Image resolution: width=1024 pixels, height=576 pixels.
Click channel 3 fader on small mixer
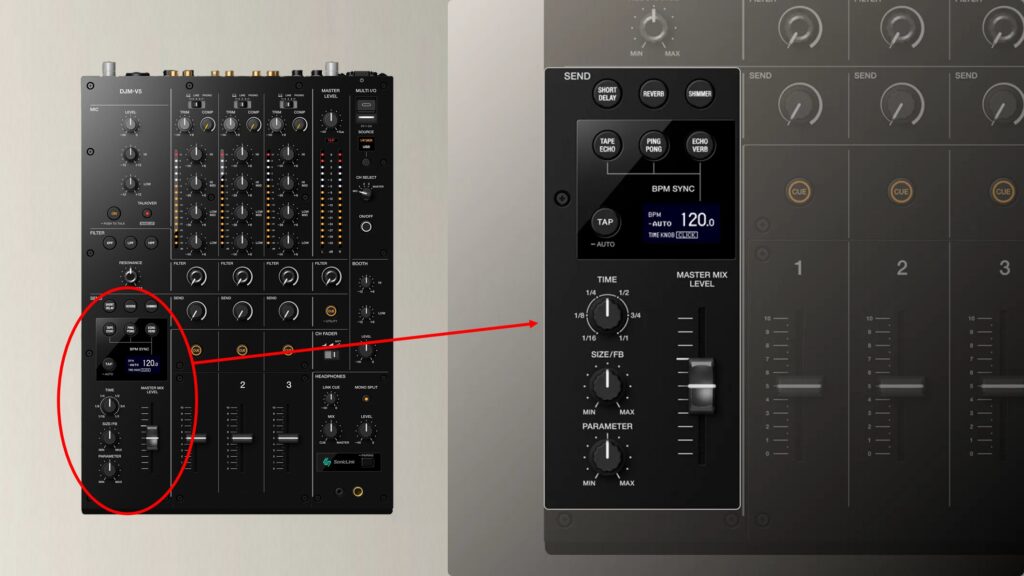(288, 438)
